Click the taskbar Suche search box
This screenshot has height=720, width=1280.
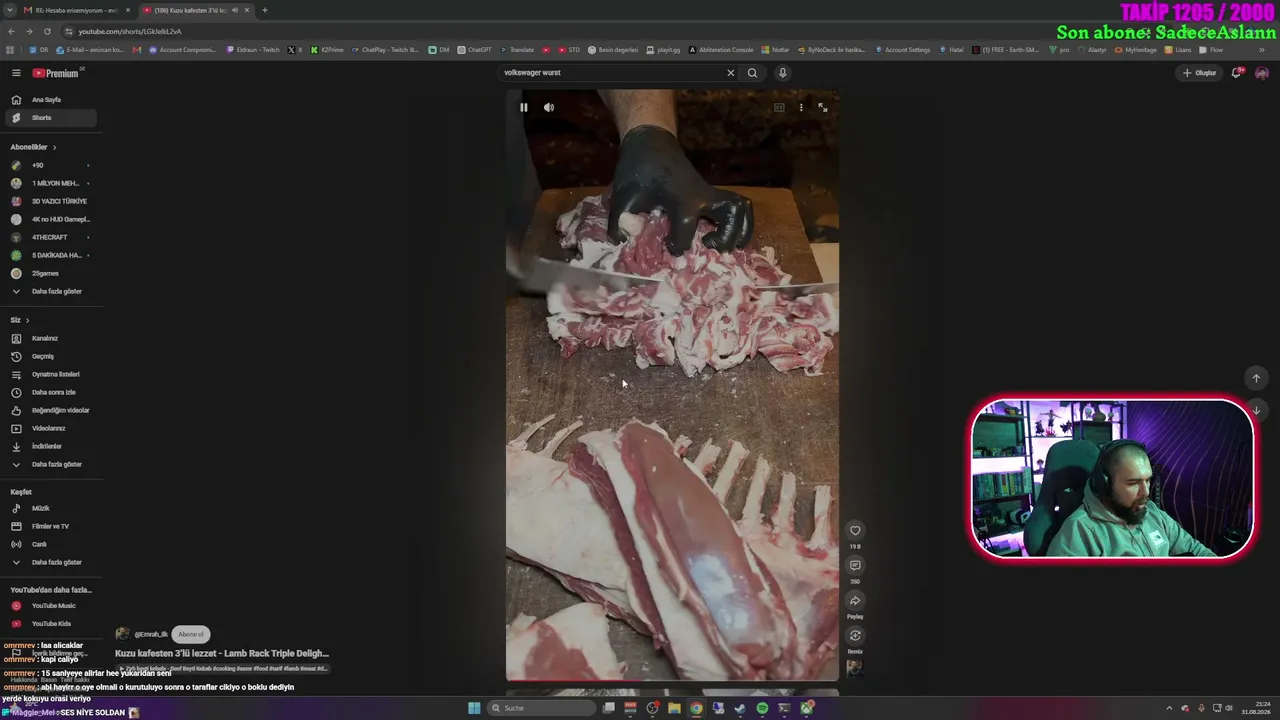[x=542, y=708]
